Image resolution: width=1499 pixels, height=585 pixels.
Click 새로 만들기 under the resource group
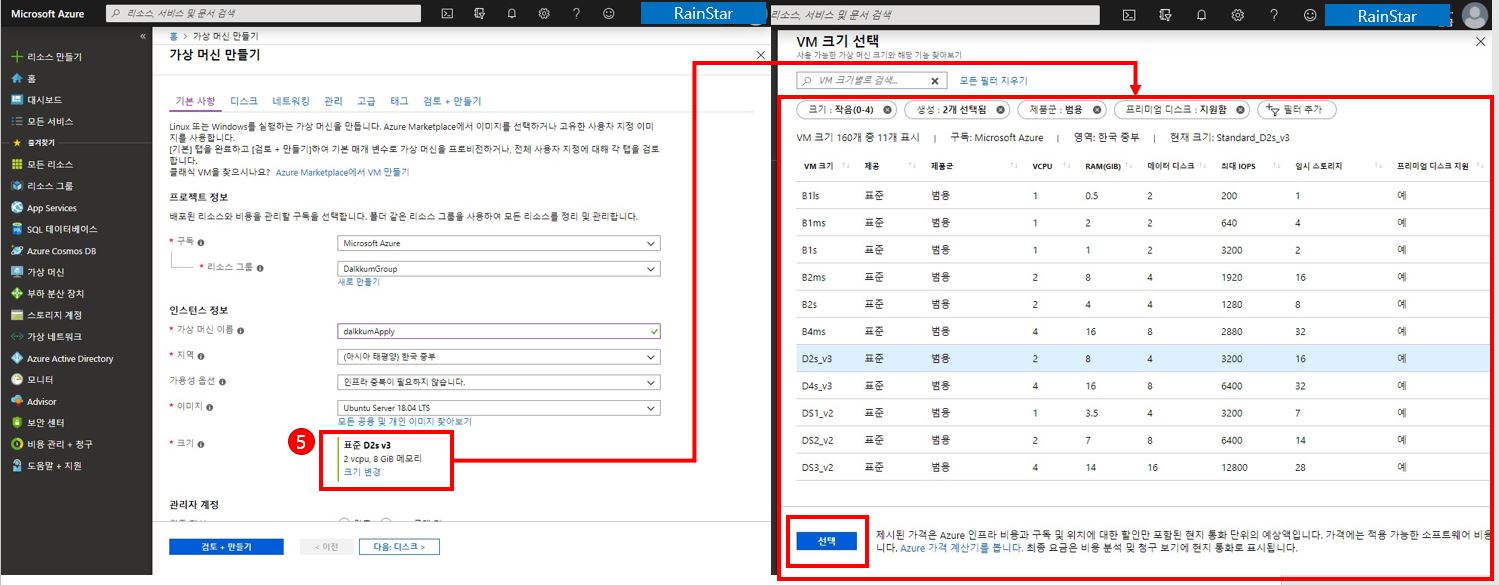[x=359, y=282]
